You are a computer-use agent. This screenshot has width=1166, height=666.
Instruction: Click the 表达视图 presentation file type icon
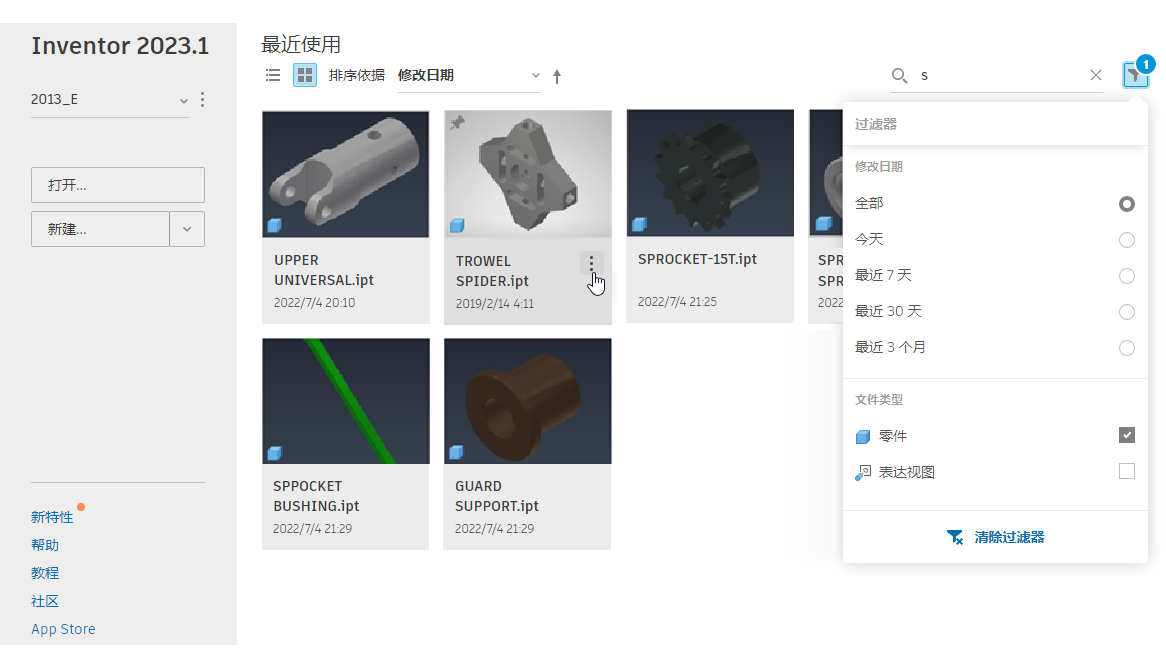(x=863, y=473)
